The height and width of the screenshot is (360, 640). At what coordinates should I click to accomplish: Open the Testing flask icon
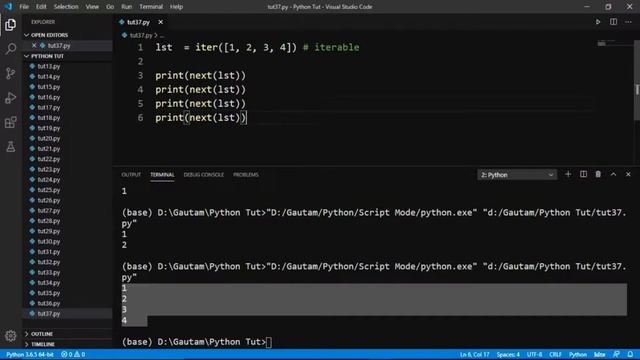tap(11, 147)
